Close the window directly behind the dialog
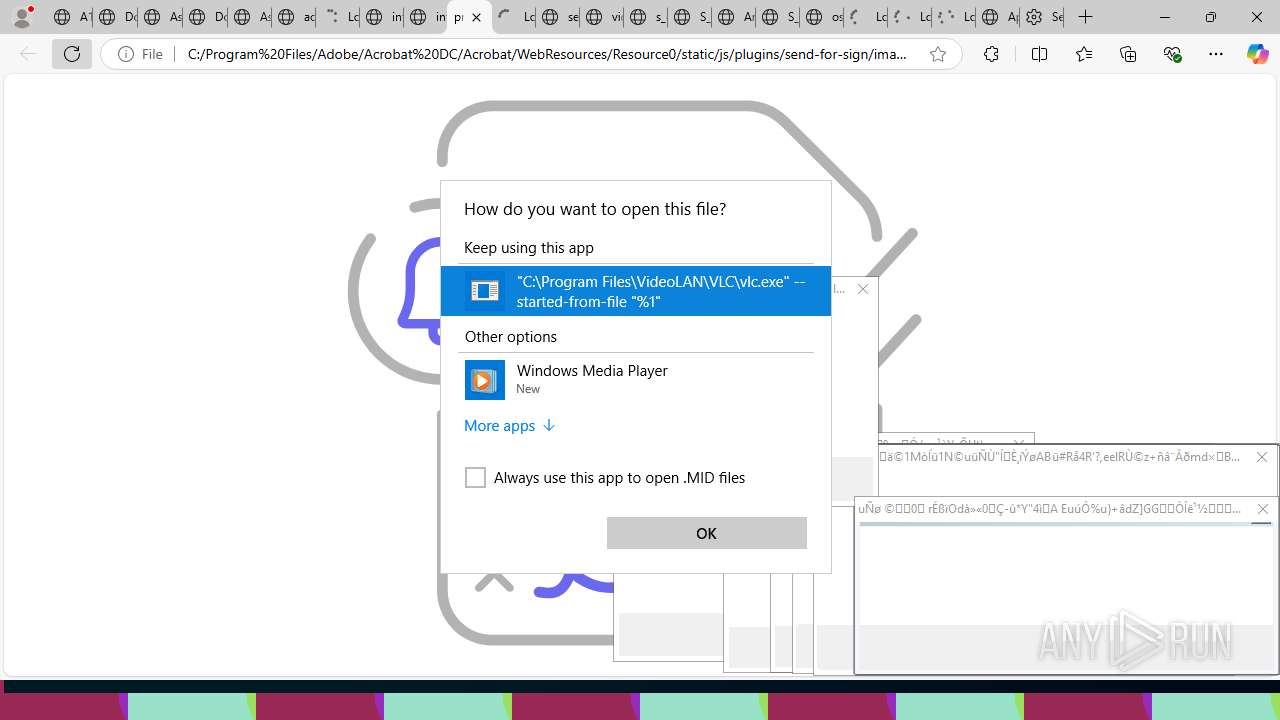Viewport: 1280px width, 720px height. 863,289
